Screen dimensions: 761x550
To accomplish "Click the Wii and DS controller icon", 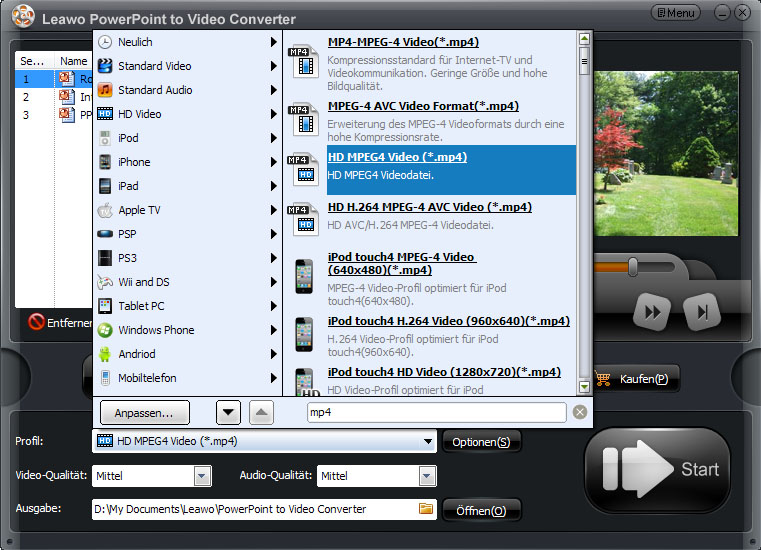I will pos(105,282).
